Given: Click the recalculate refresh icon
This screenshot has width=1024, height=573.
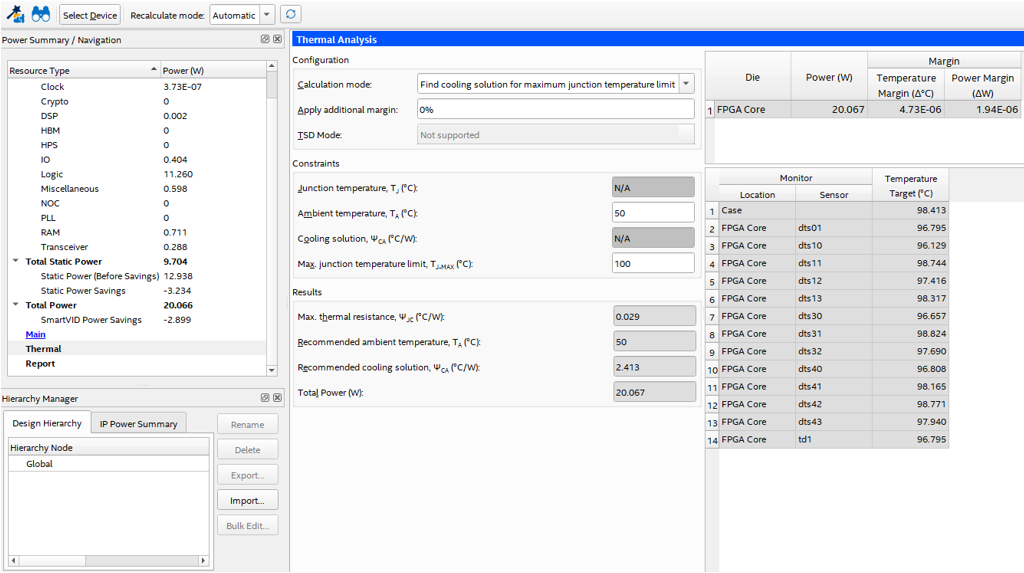Looking at the screenshot, I should click(290, 15).
